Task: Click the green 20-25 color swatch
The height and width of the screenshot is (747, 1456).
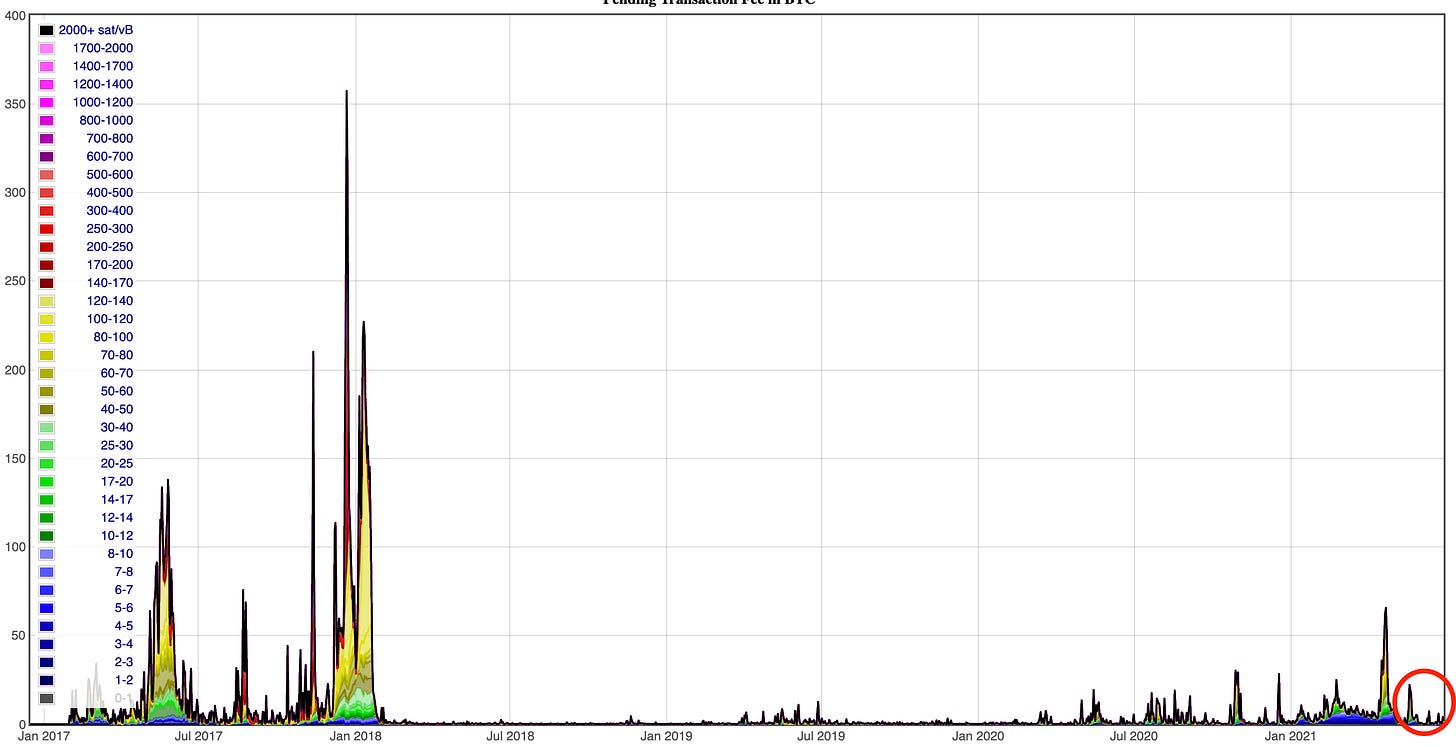Action: (x=46, y=463)
